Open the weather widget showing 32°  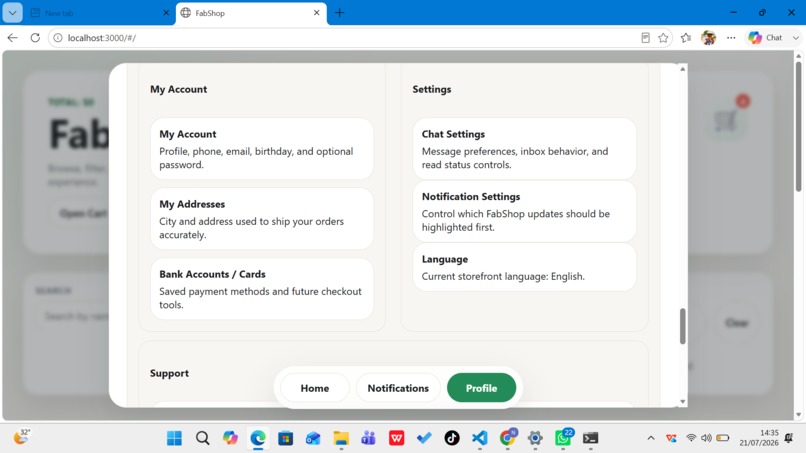[x=22, y=437]
